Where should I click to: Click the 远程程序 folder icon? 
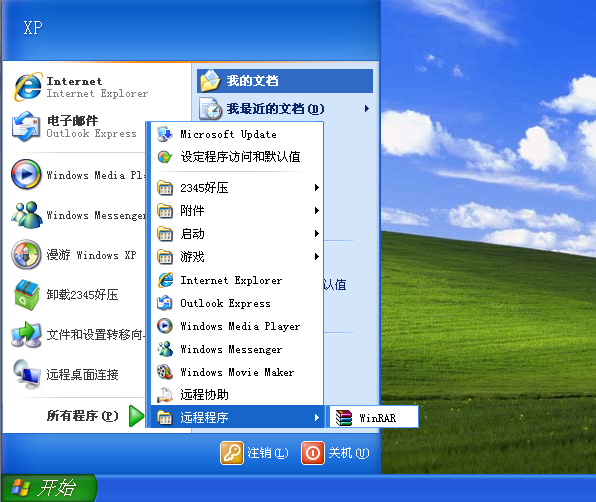click(165, 418)
